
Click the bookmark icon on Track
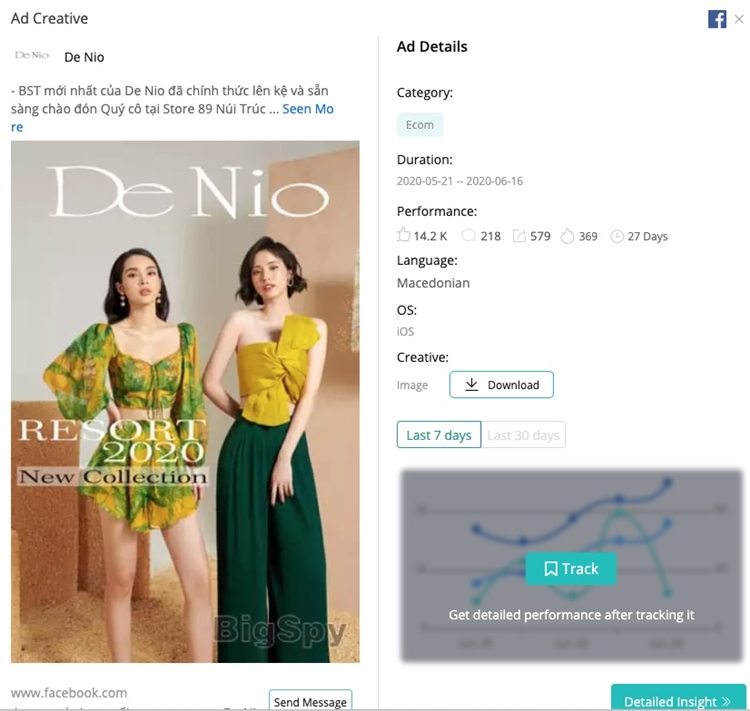coord(550,568)
